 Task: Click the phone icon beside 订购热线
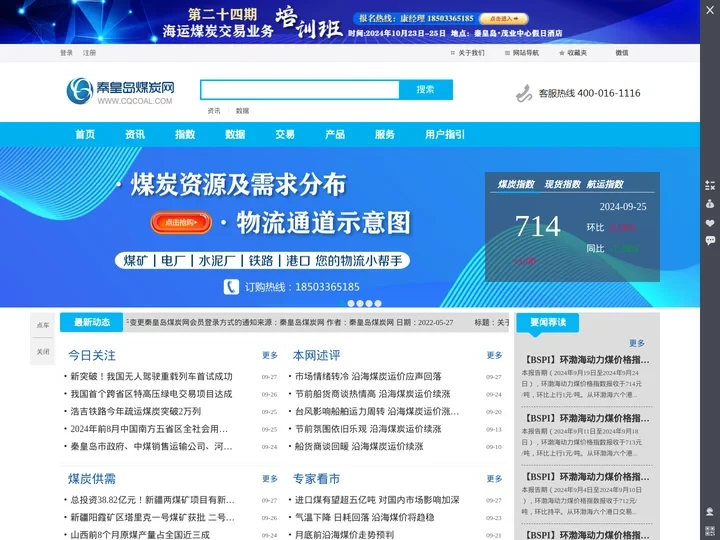pyautogui.click(x=231, y=287)
